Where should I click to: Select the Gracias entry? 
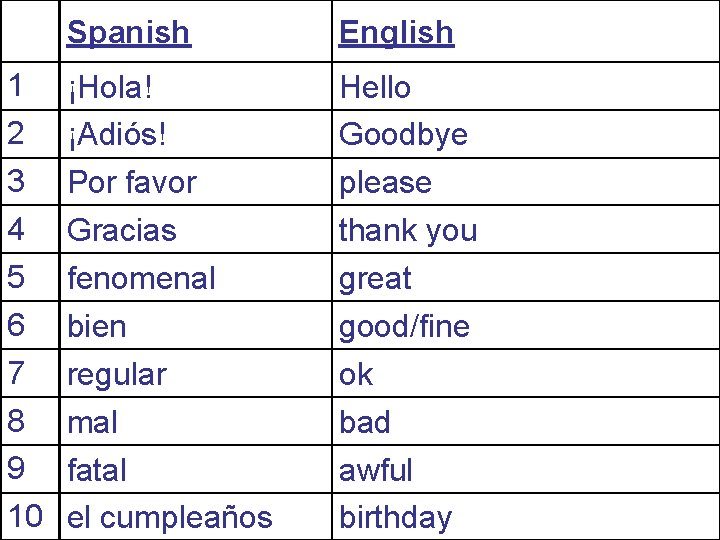122,230
